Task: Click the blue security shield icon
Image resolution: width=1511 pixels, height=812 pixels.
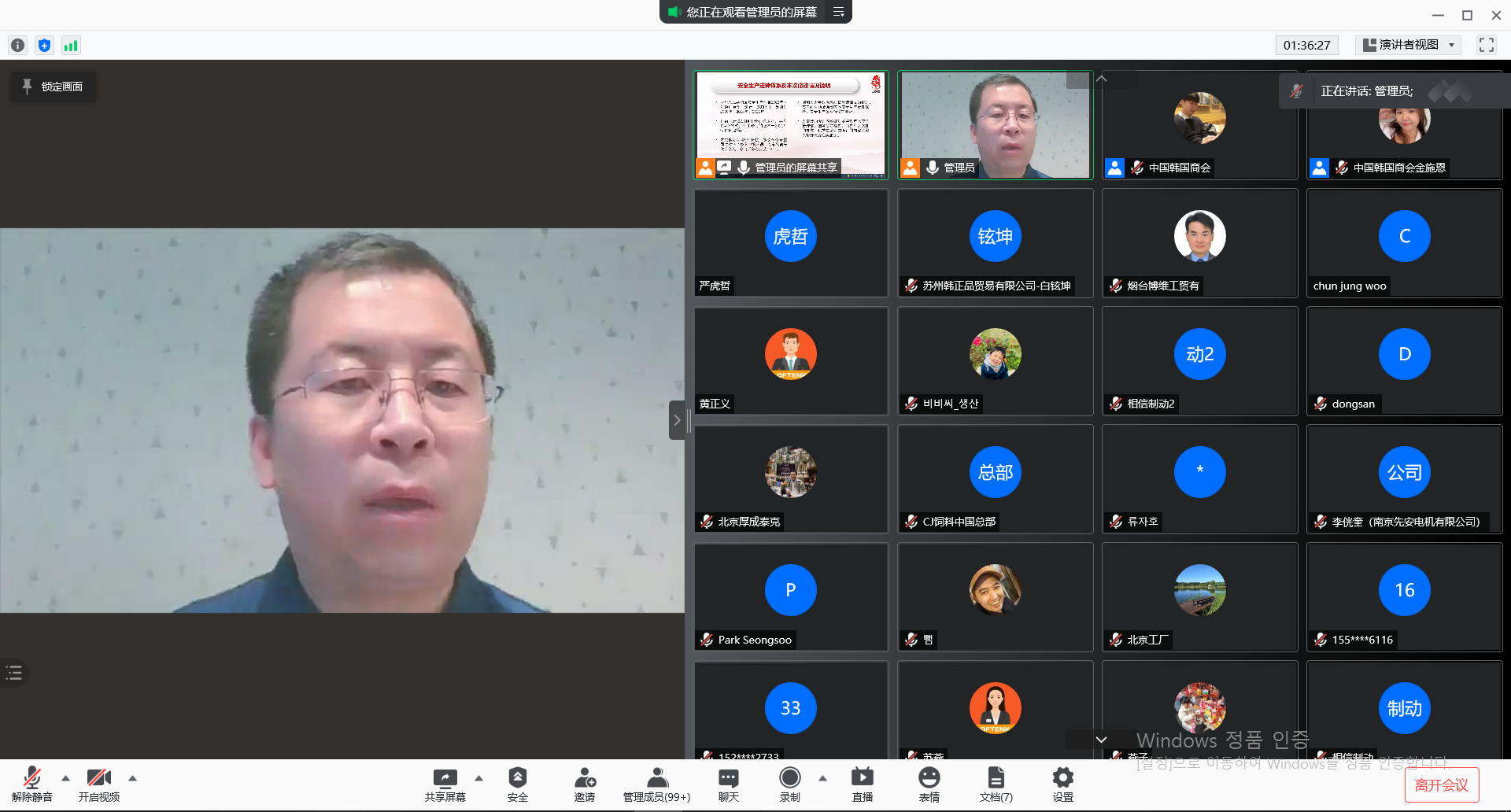Action: [44, 46]
